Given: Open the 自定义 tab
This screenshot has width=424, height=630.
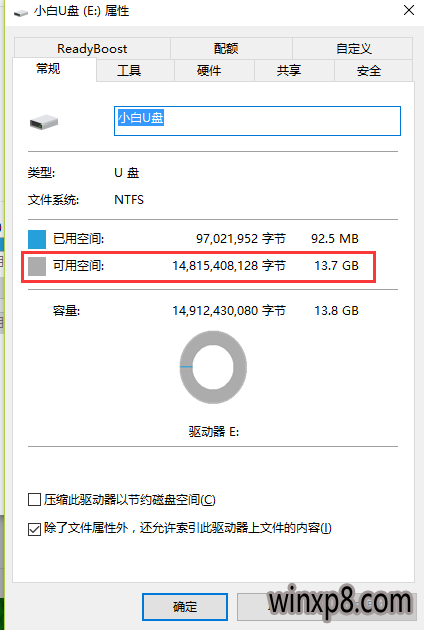Looking at the screenshot, I should tap(352, 49).
